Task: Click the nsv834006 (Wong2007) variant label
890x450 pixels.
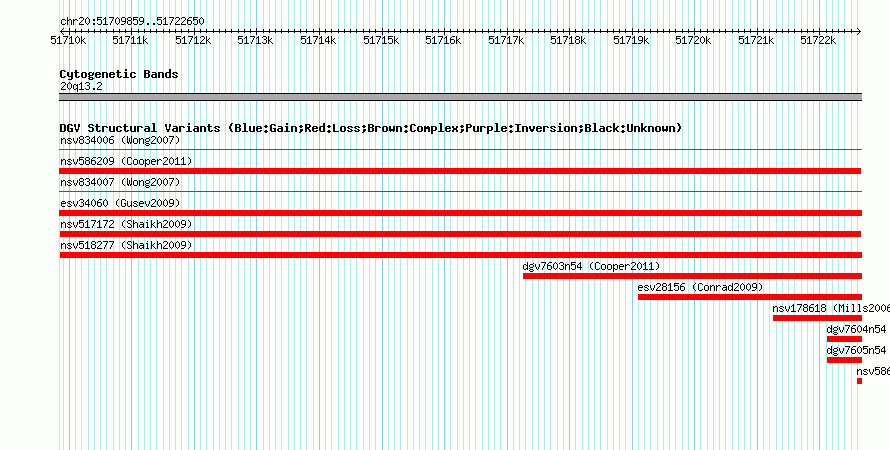Action: click(120, 140)
